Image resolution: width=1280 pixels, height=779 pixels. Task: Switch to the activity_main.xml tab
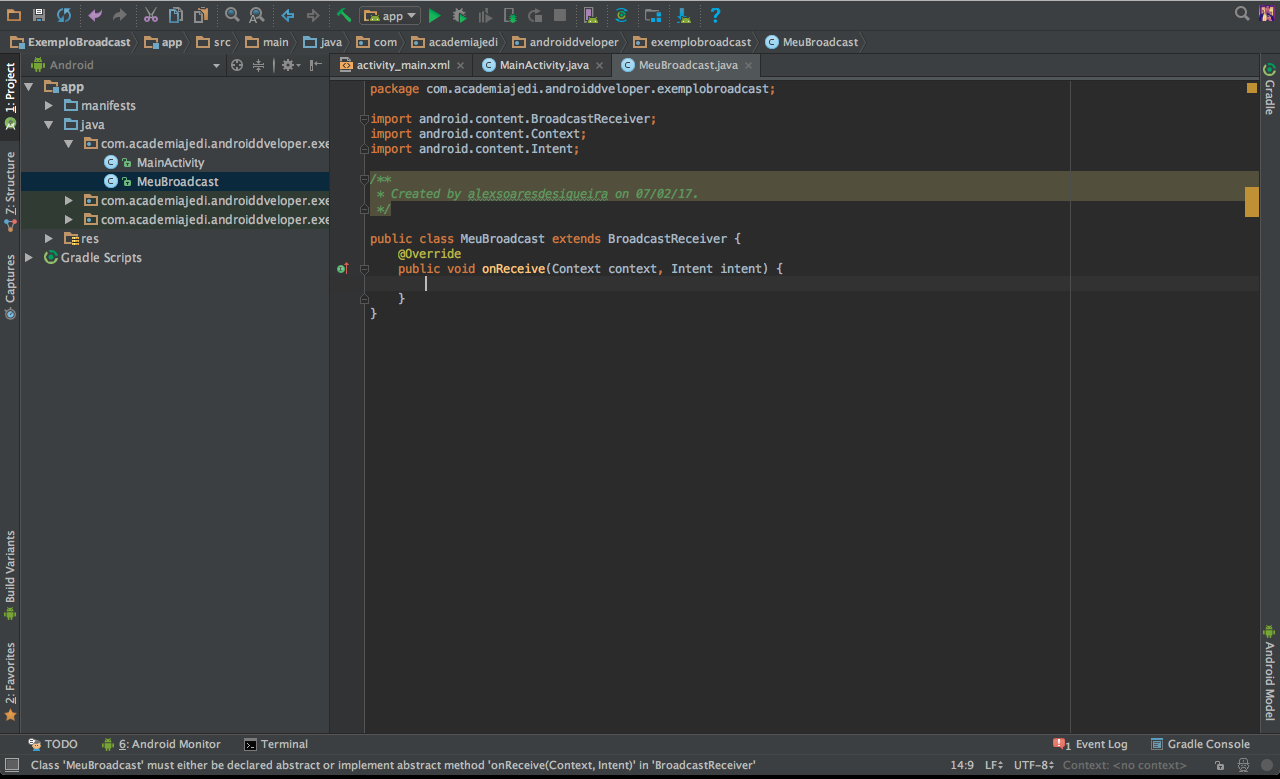coord(403,65)
